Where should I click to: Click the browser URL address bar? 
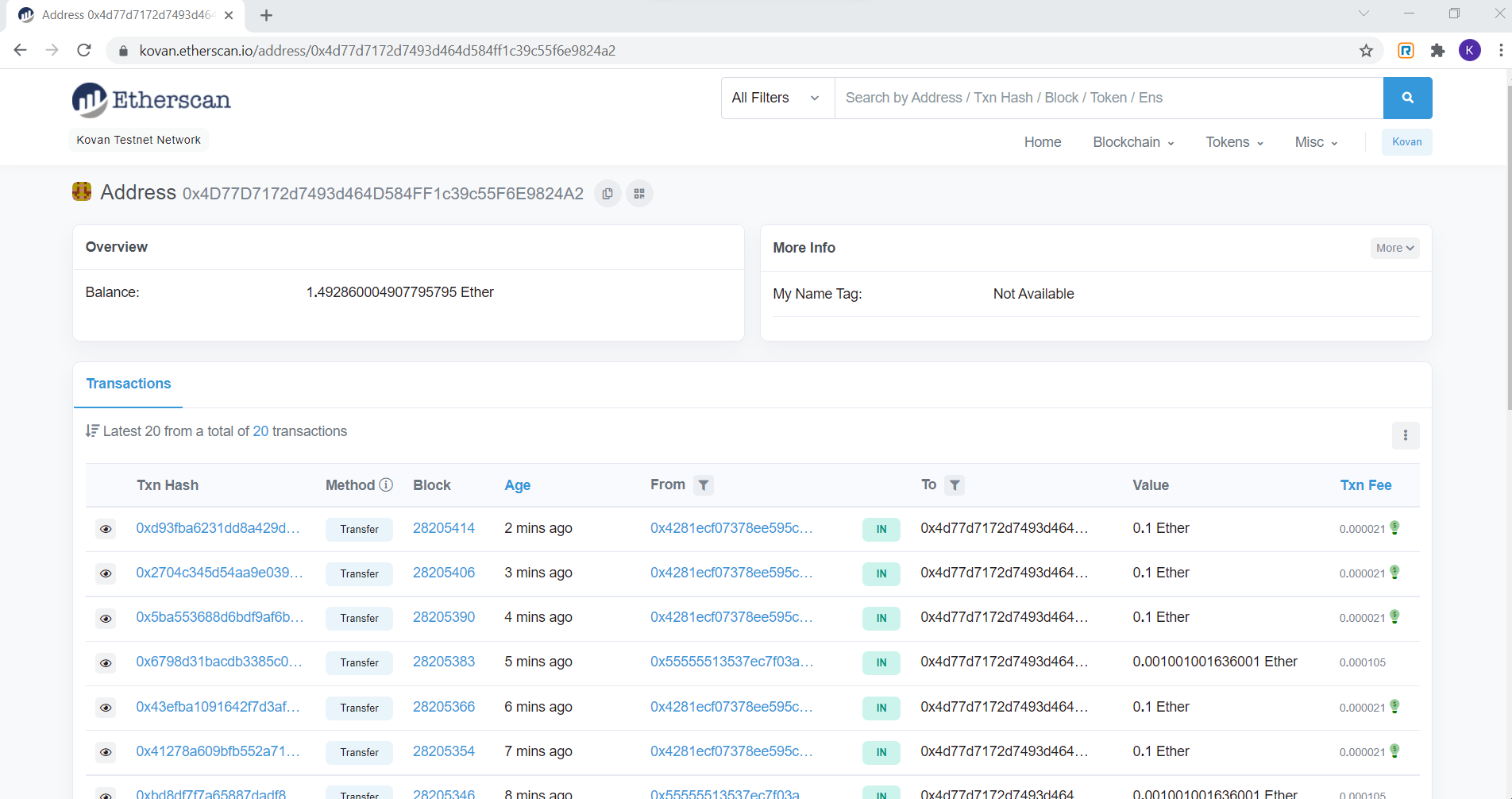click(745, 51)
